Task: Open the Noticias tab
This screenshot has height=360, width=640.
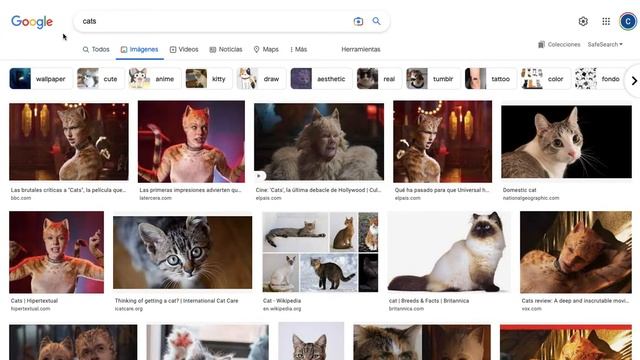Action: click(x=226, y=49)
